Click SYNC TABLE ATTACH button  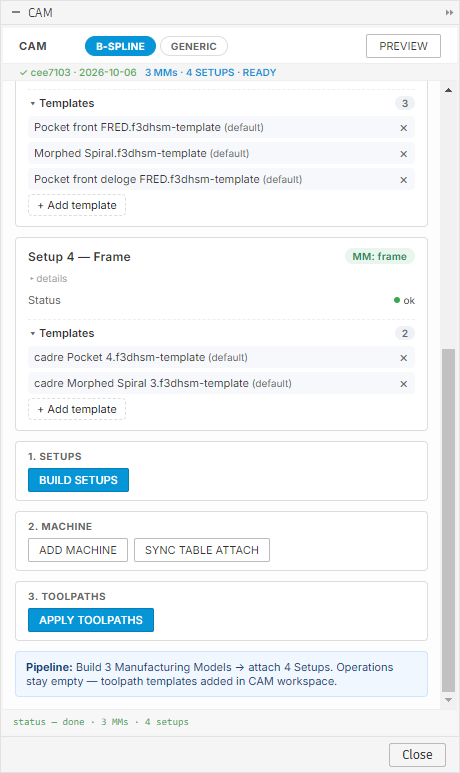click(x=202, y=550)
